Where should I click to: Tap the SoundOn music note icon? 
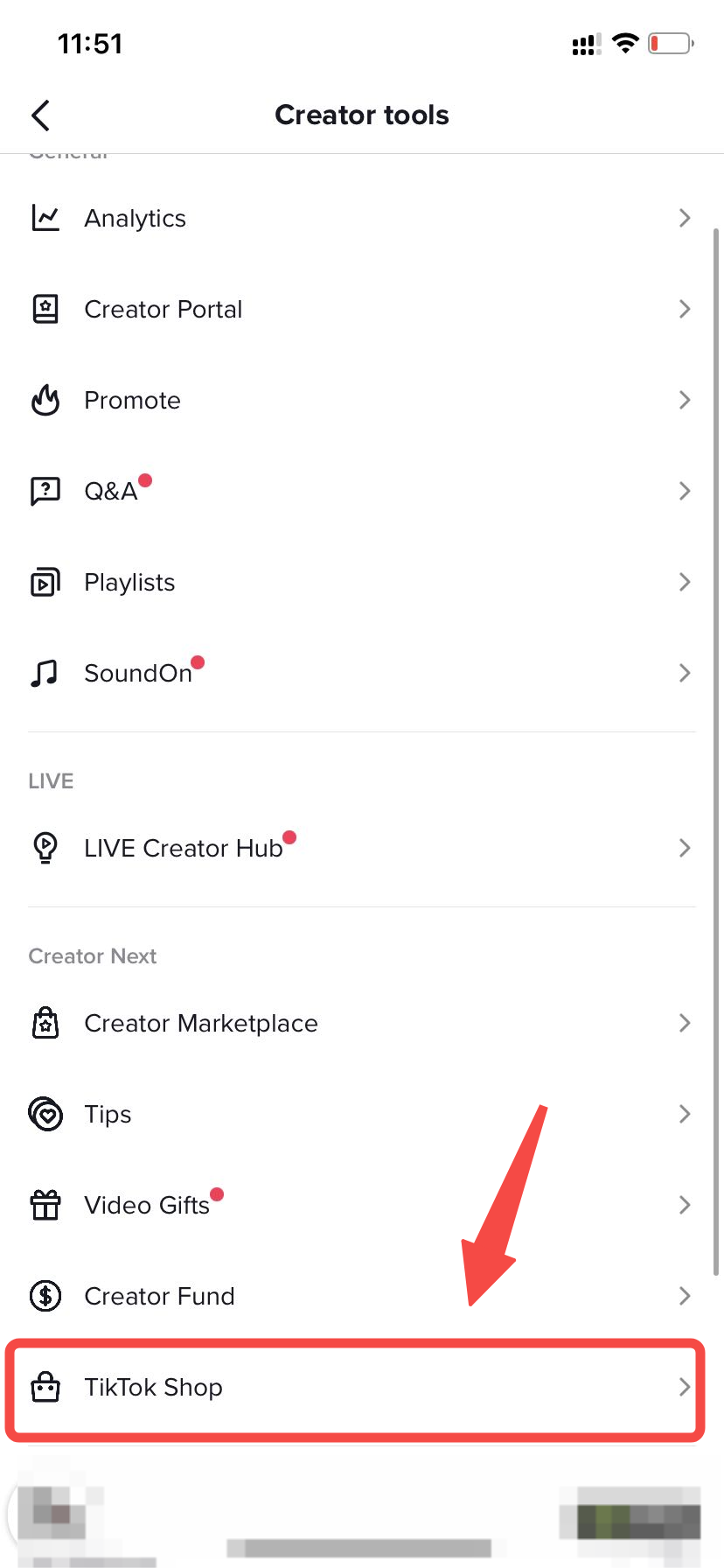[45, 673]
